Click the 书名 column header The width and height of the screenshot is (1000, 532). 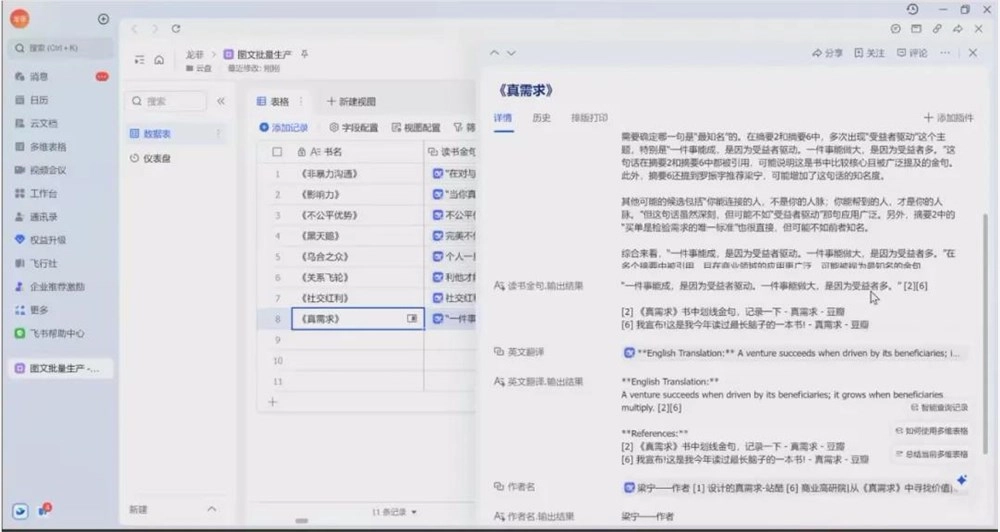pyautogui.click(x=357, y=152)
